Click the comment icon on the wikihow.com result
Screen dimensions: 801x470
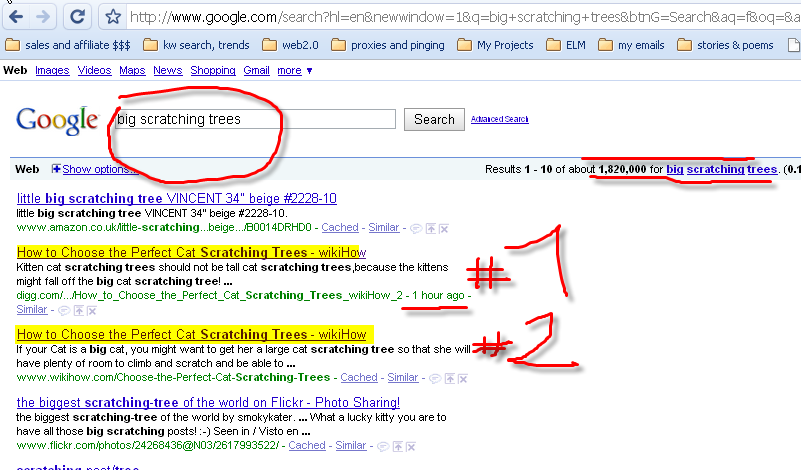pyautogui.click(x=435, y=379)
